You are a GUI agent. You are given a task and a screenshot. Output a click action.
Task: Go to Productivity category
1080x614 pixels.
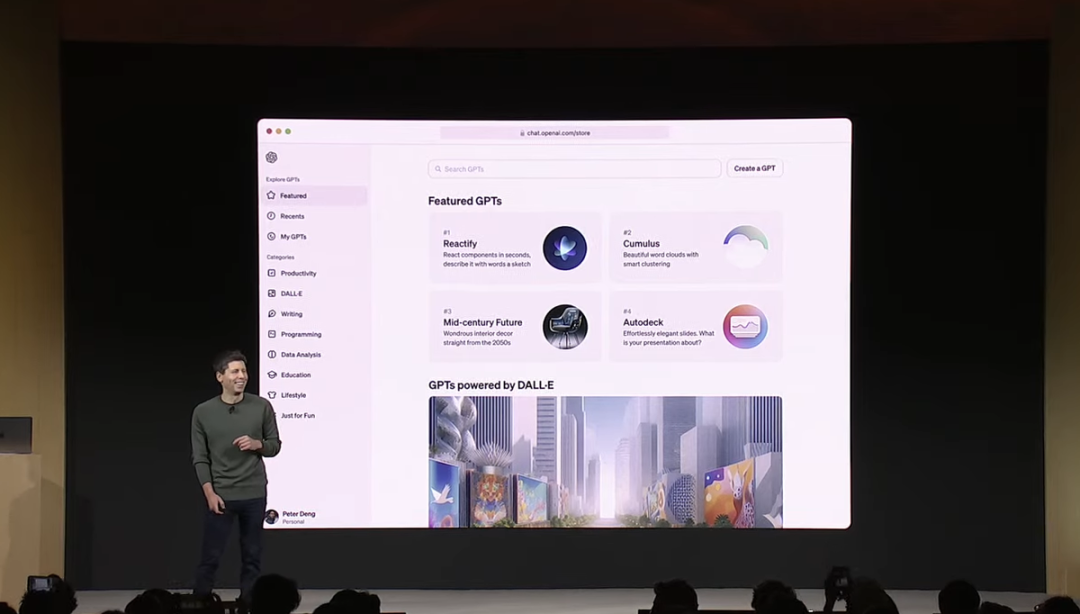coord(298,273)
